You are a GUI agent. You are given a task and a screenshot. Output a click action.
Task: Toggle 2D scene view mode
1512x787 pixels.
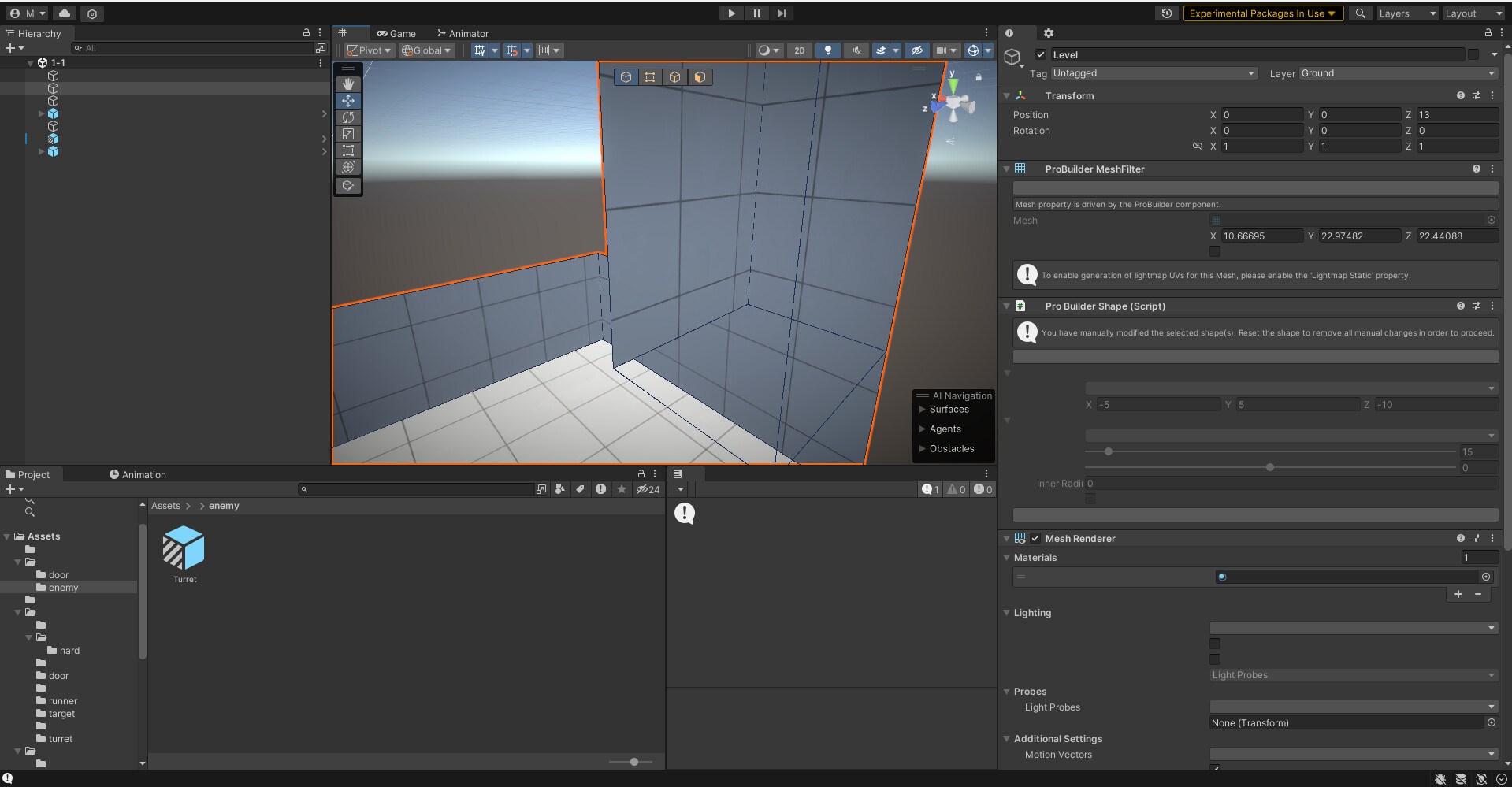coord(799,50)
